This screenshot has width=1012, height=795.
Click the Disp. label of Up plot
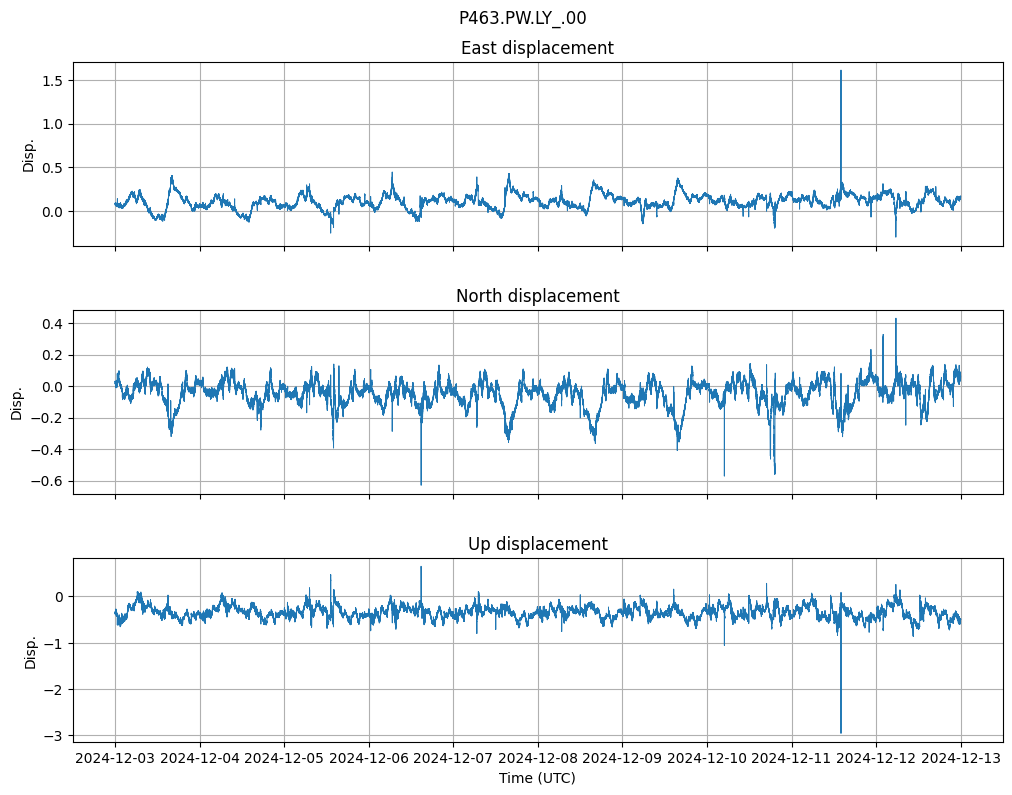pos(30,650)
